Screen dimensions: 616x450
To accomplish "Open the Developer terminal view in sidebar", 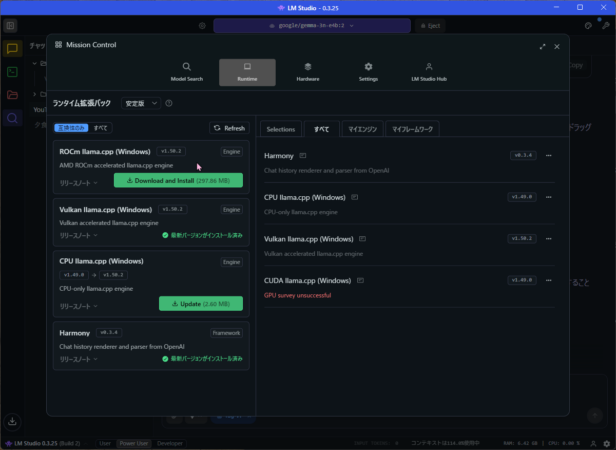I will (x=12, y=72).
